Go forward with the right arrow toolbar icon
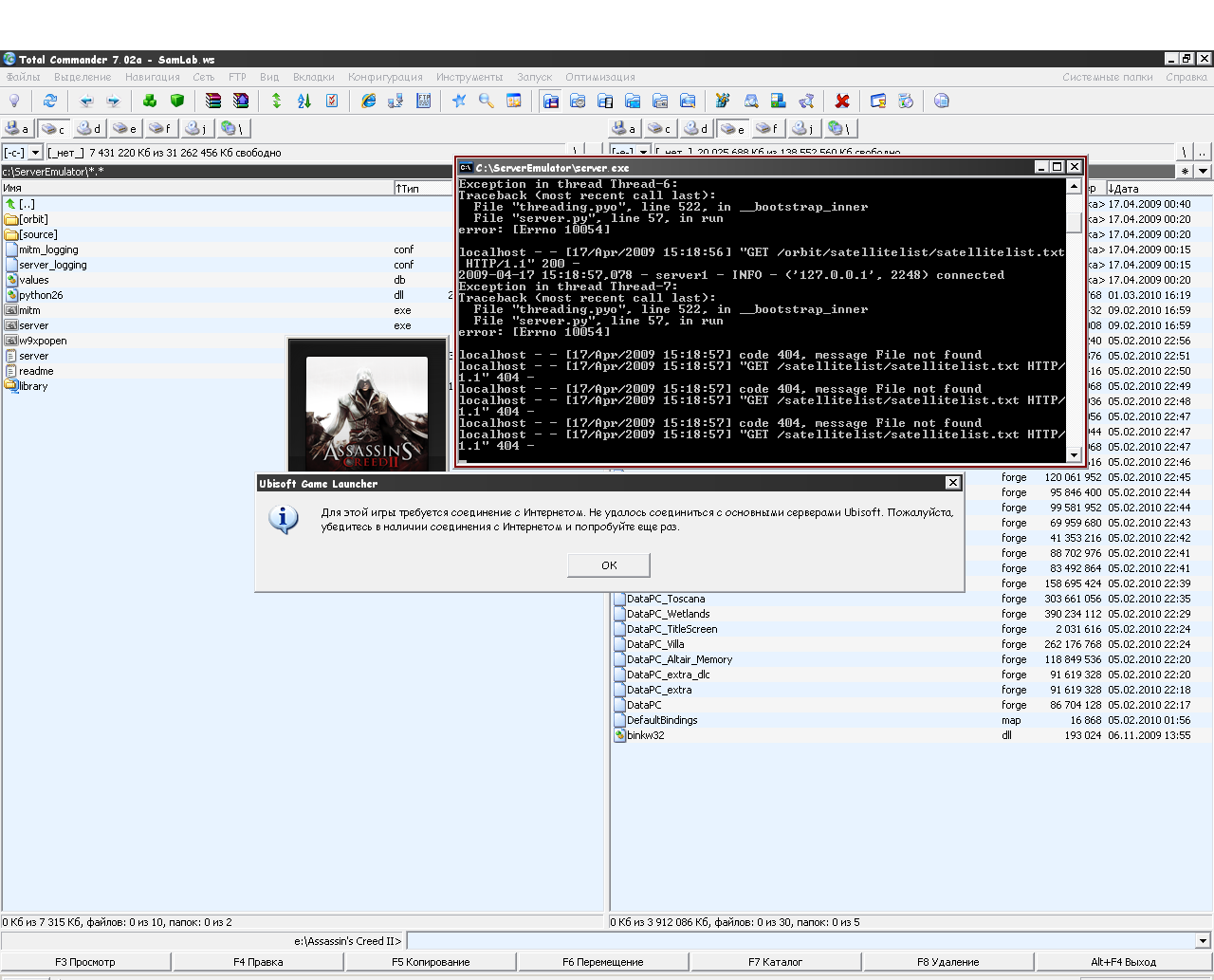This screenshot has height=980, width=1214. click(x=114, y=101)
